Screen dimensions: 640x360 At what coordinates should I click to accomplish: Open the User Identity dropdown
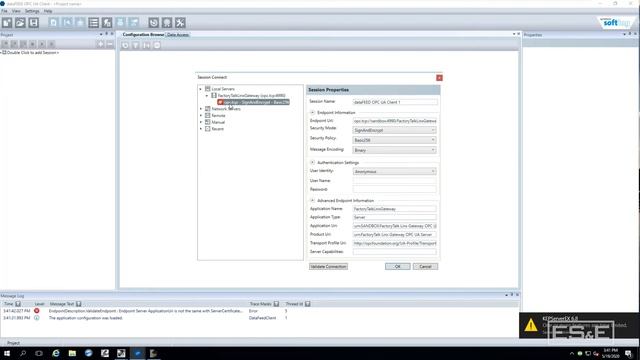(x=394, y=171)
